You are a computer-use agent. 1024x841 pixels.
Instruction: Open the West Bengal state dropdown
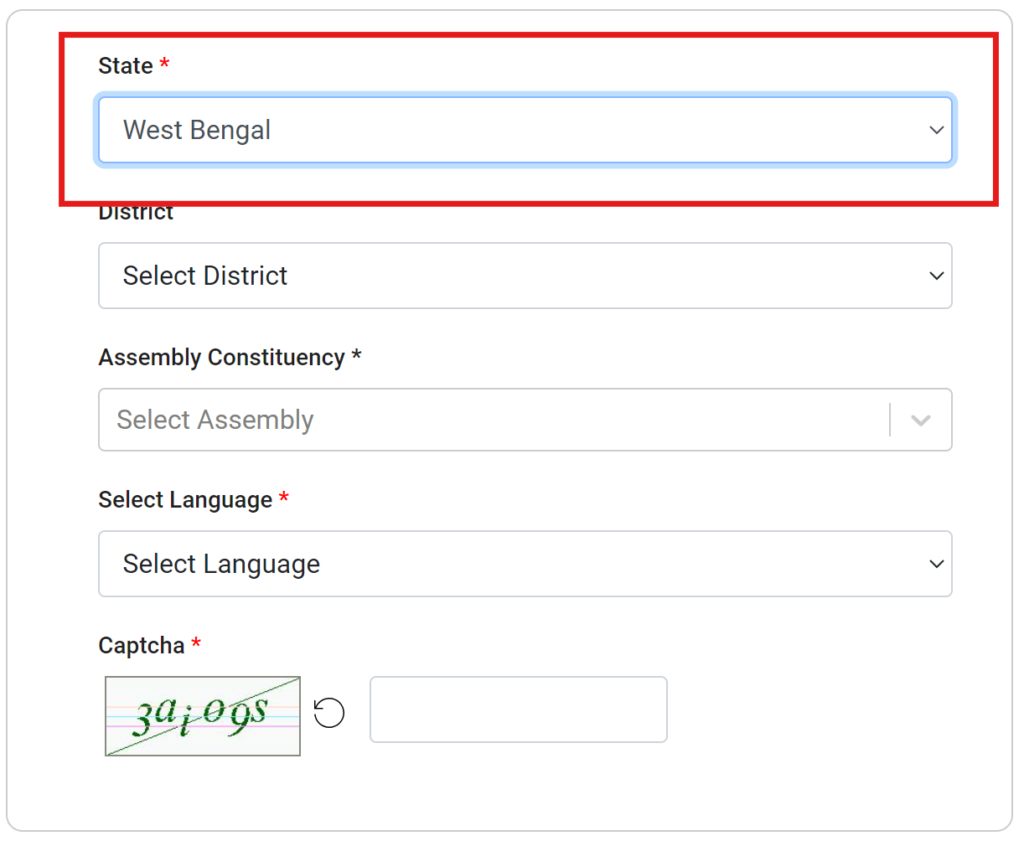pyautogui.click(x=500, y=130)
